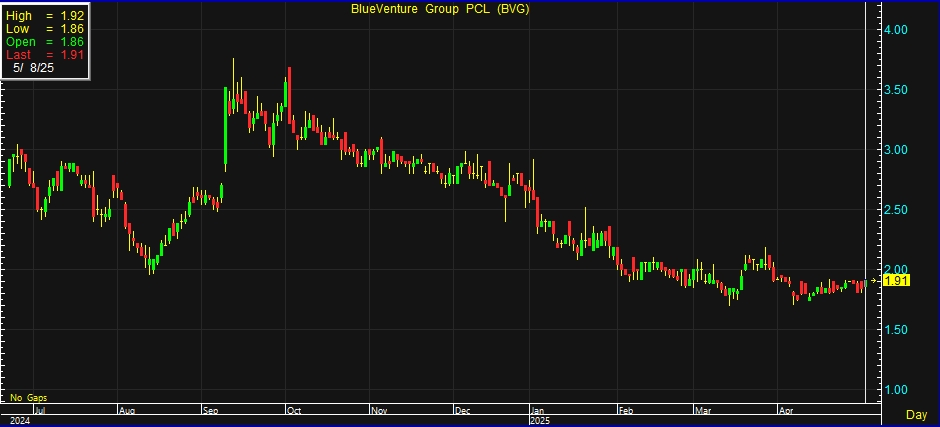Click the High = 1.92 value
This screenshot has height=427, width=940.
44,16
